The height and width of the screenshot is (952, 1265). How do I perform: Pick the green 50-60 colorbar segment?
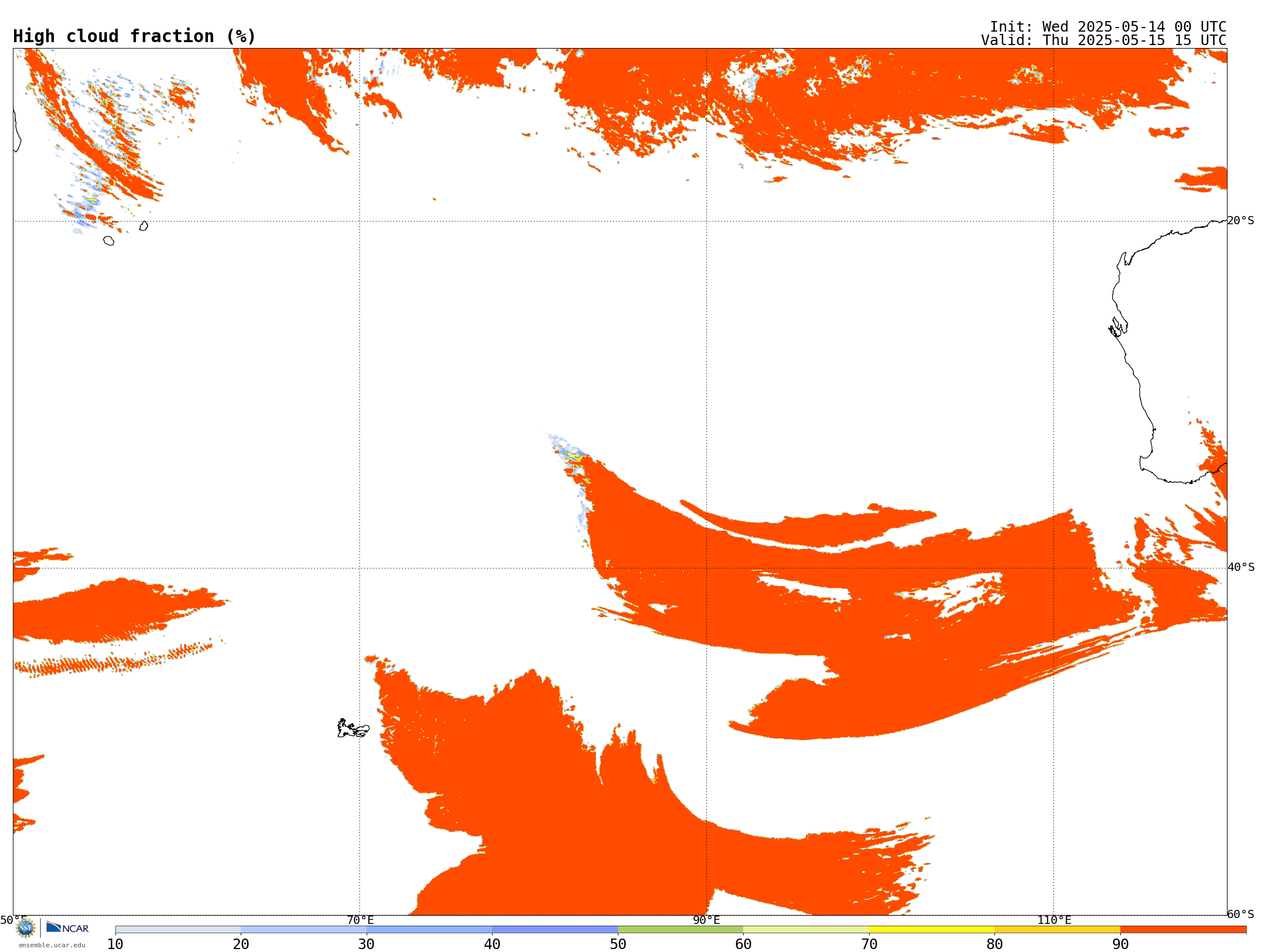pos(681,930)
